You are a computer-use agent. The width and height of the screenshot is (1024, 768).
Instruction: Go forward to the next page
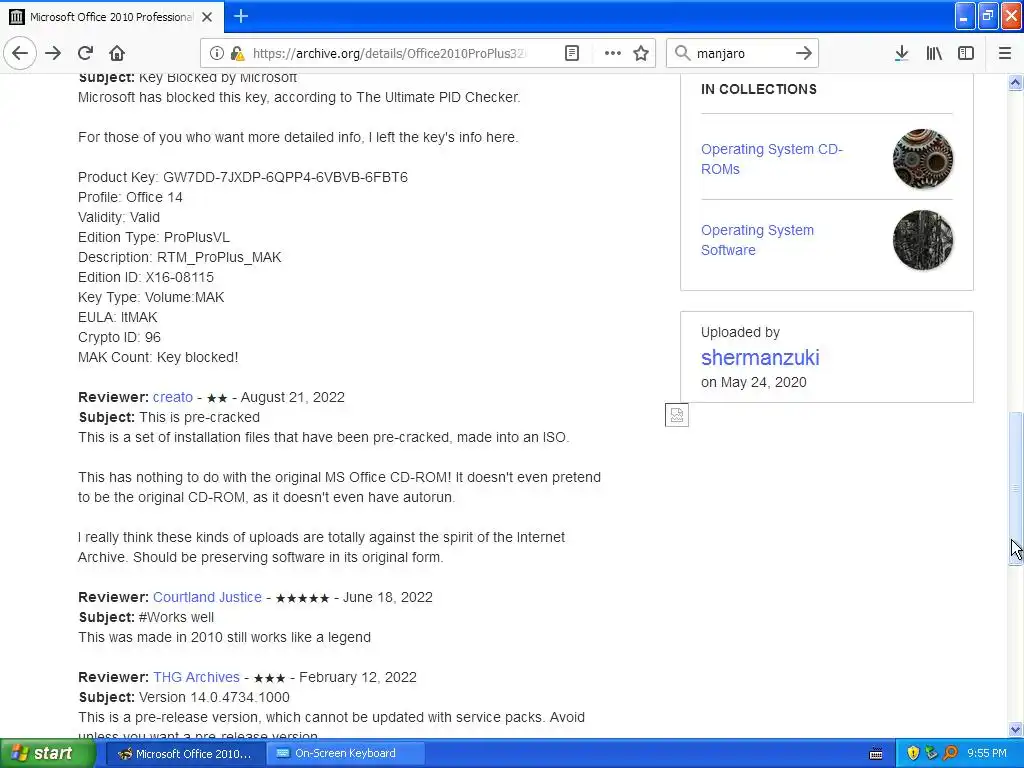click(x=54, y=53)
